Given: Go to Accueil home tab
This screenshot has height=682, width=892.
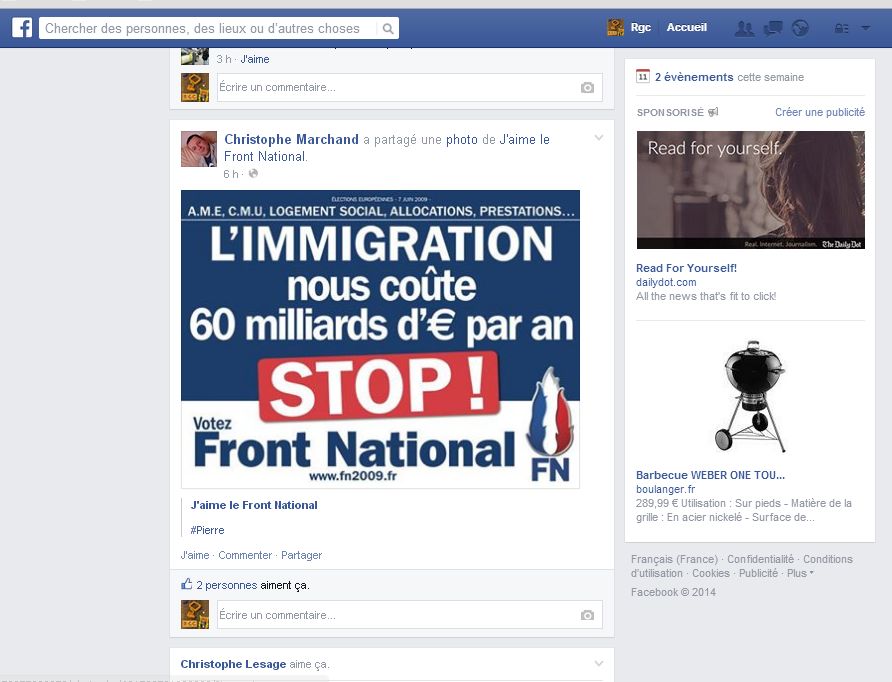Looking at the screenshot, I should pyautogui.click(x=687, y=27).
